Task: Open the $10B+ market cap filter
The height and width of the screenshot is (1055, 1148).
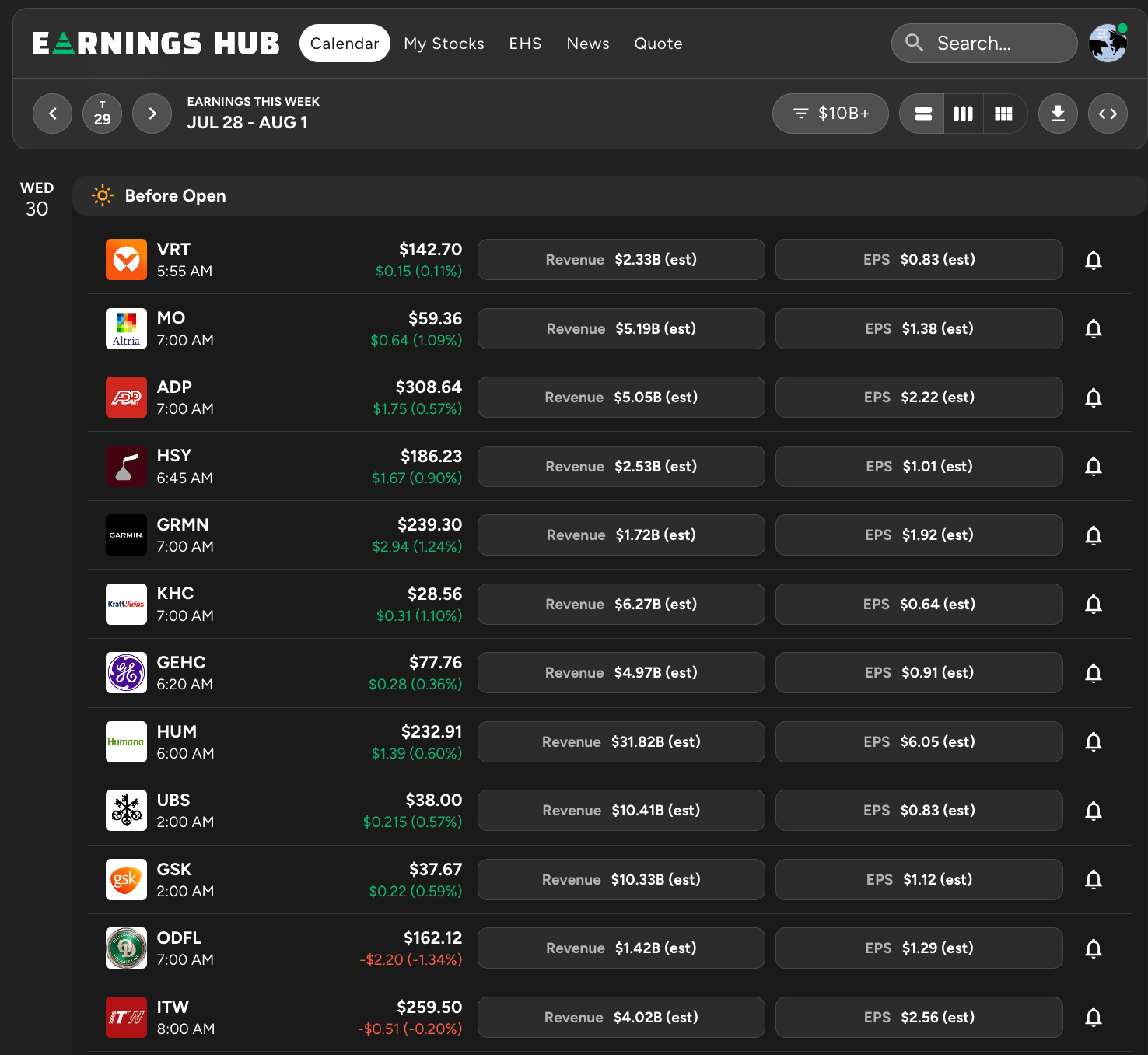Action: pyautogui.click(x=830, y=114)
